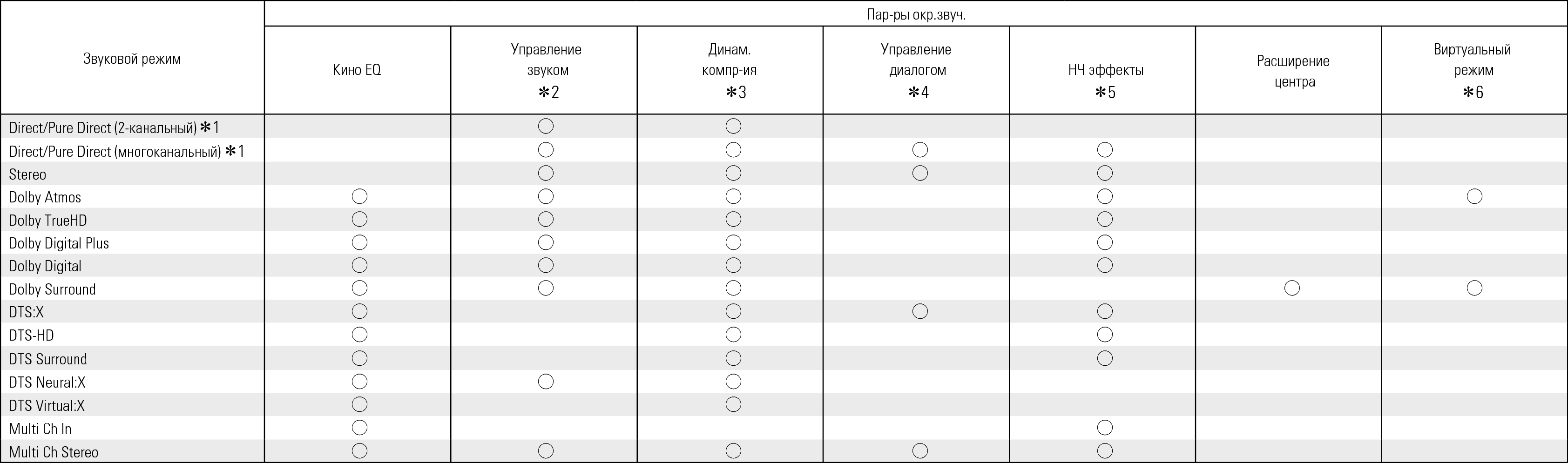The height and width of the screenshot is (463, 1568).
Task: Click the Кино EQ column header
Action: pyautogui.click(x=357, y=70)
